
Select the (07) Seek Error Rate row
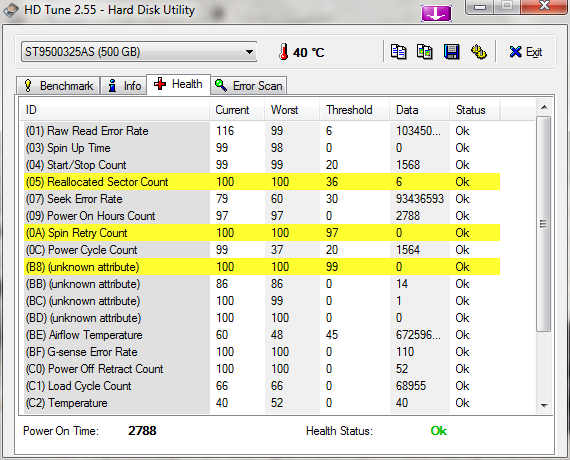262,199
